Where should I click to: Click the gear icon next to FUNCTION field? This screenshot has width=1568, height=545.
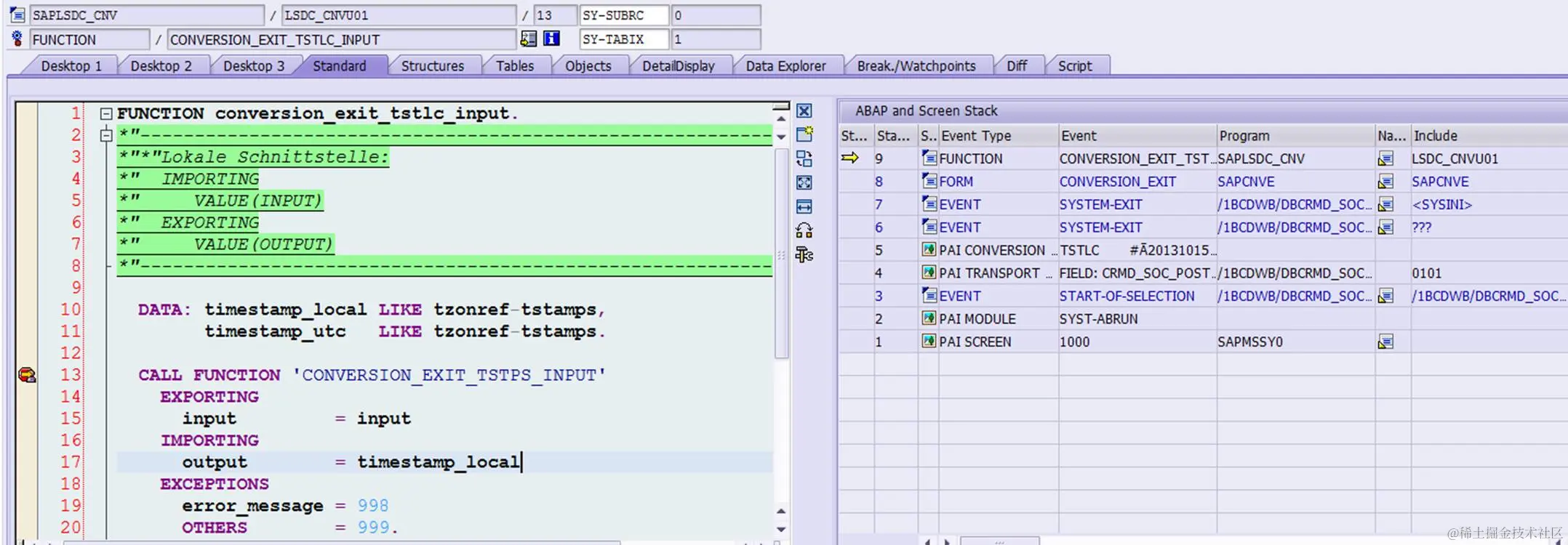coord(17,39)
